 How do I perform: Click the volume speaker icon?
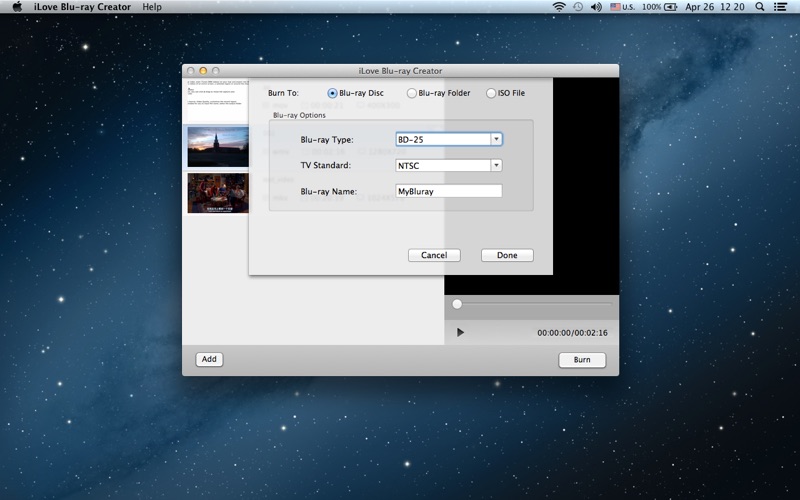point(596,7)
